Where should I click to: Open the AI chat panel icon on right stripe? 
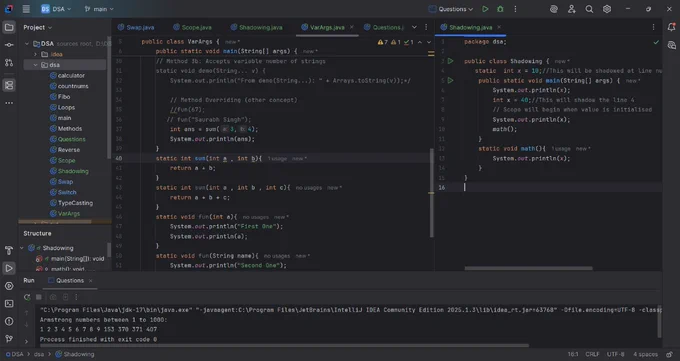(x=671, y=45)
